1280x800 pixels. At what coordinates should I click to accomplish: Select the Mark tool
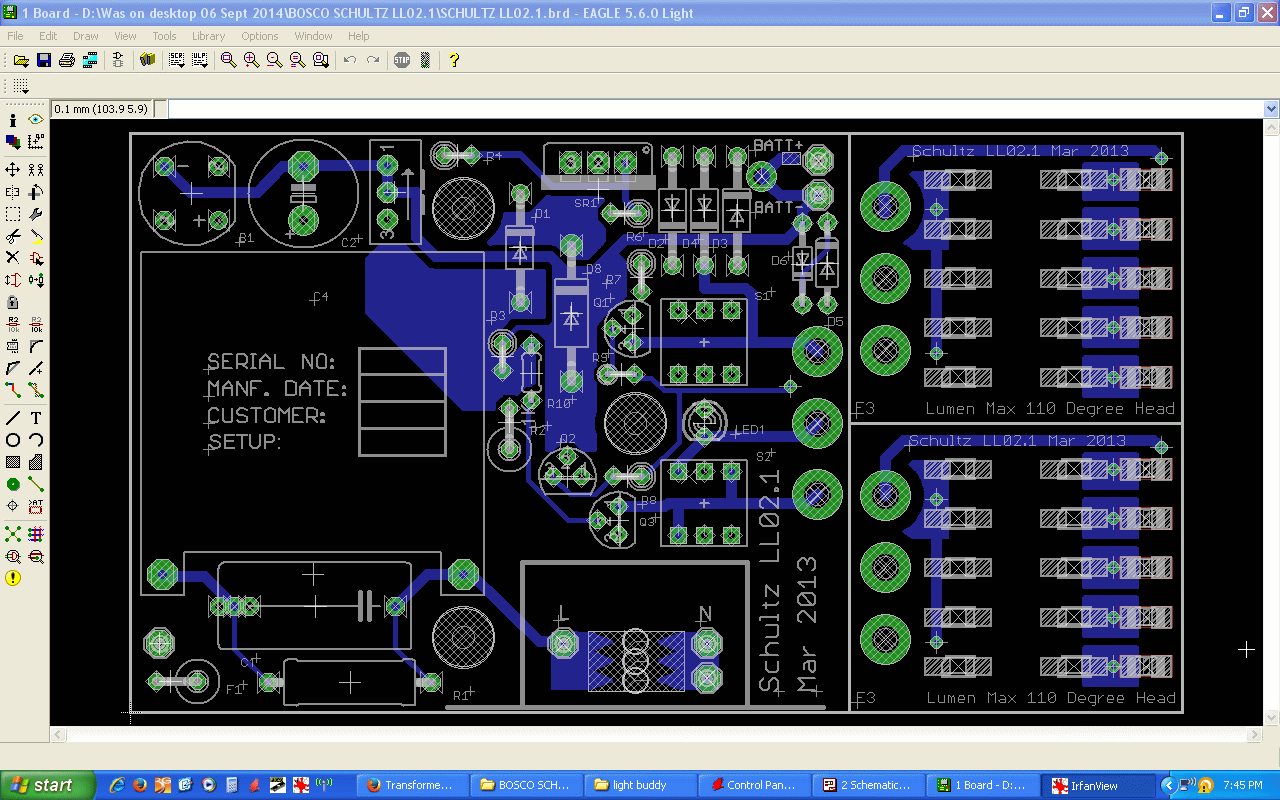pos(36,142)
